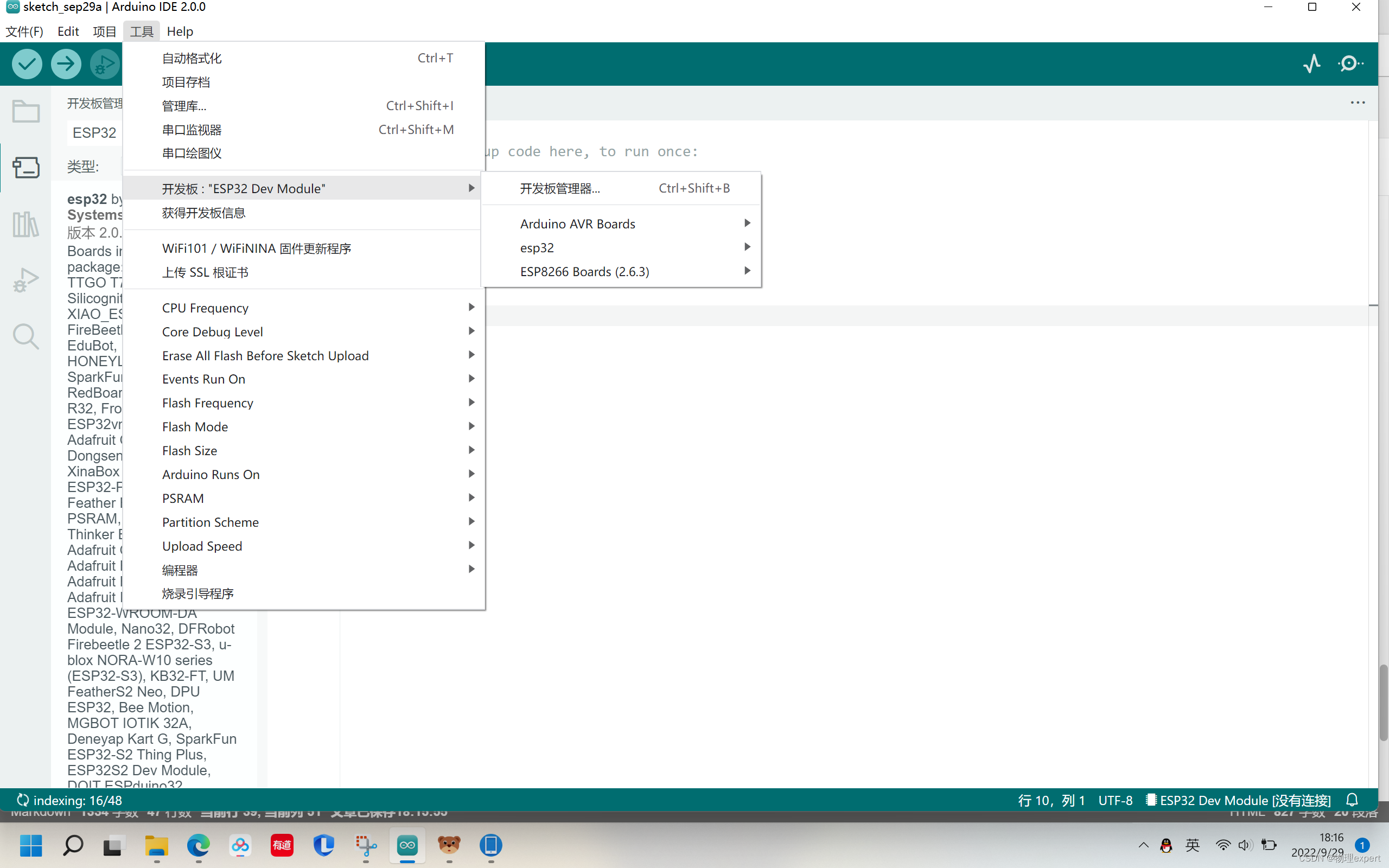
Task: Click the UTF-8 encoding status entry
Action: point(1115,800)
